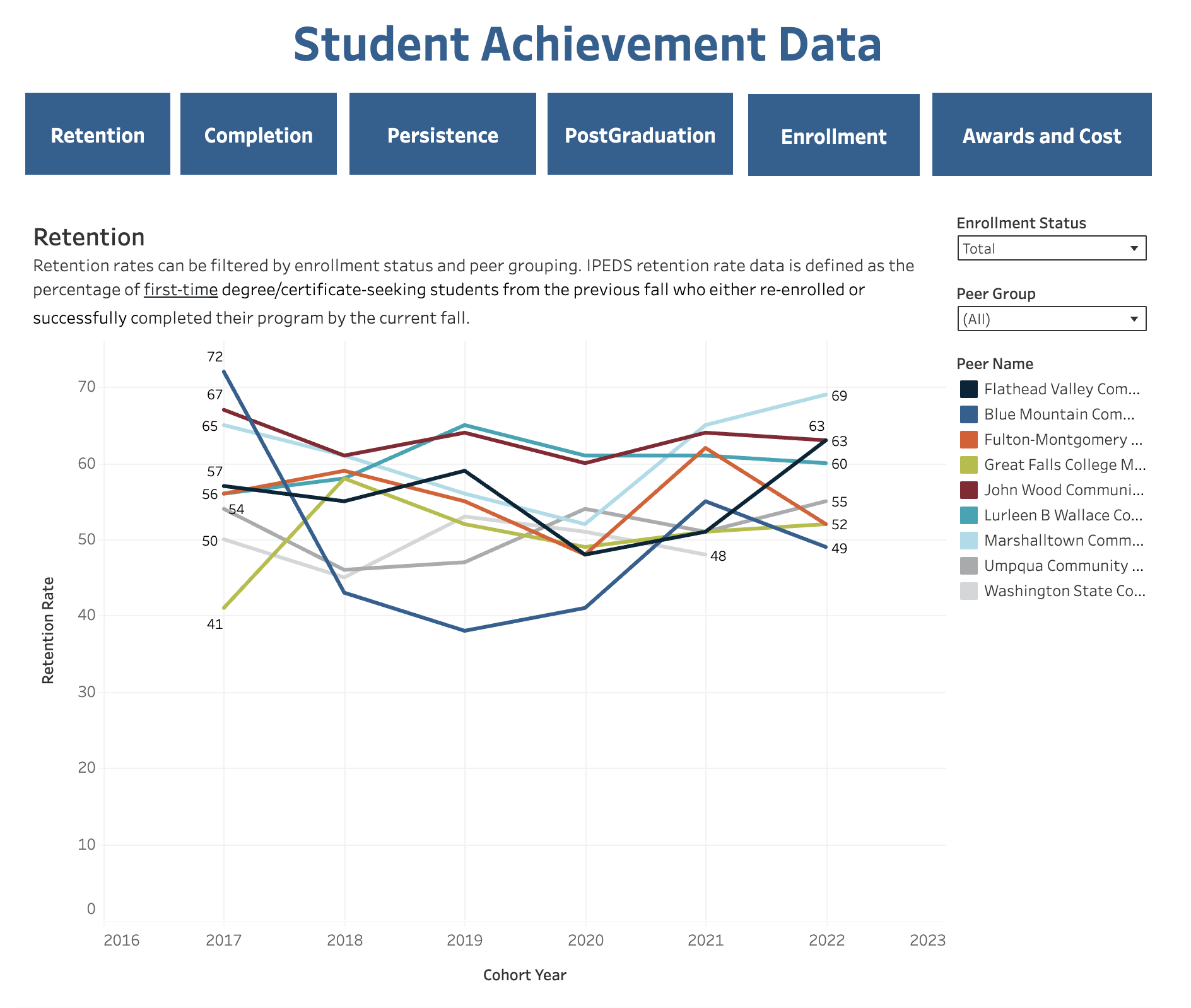Click the Flathead Valley legend color swatch
The width and height of the screenshot is (1191, 1008).
coord(970,389)
